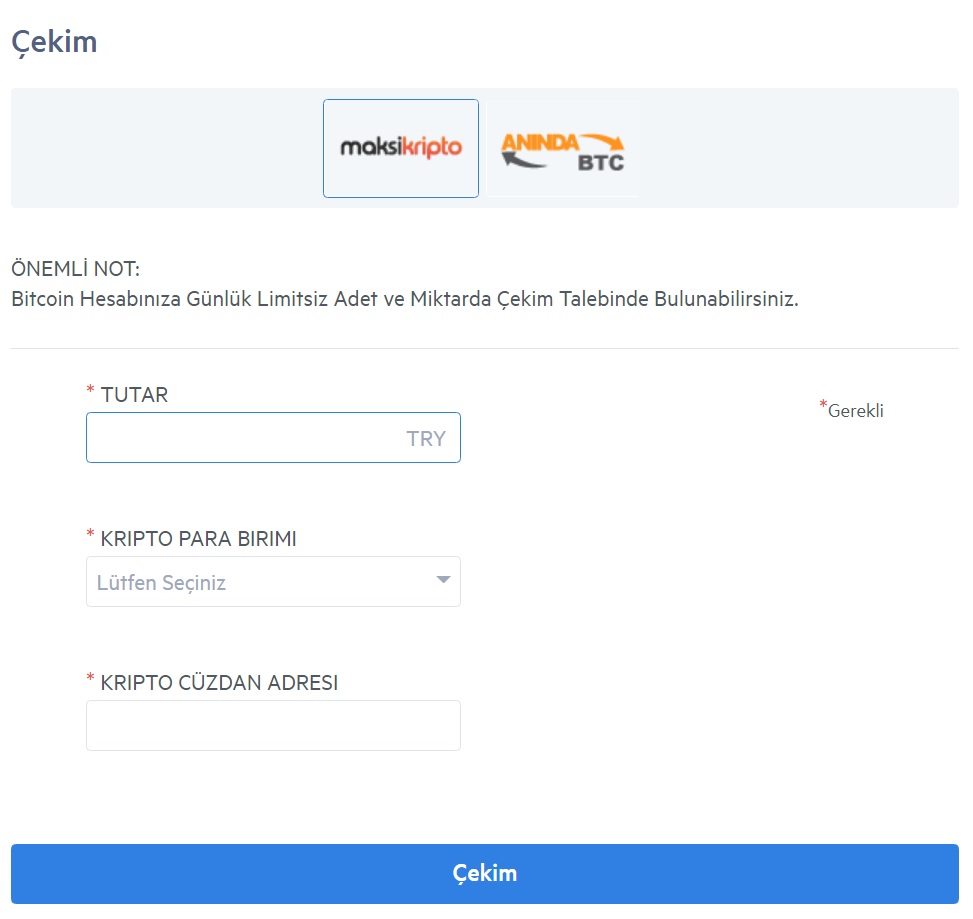Choose the Anında BTC payment option
Screen dimensions: 973x919
(x=563, y=148)
